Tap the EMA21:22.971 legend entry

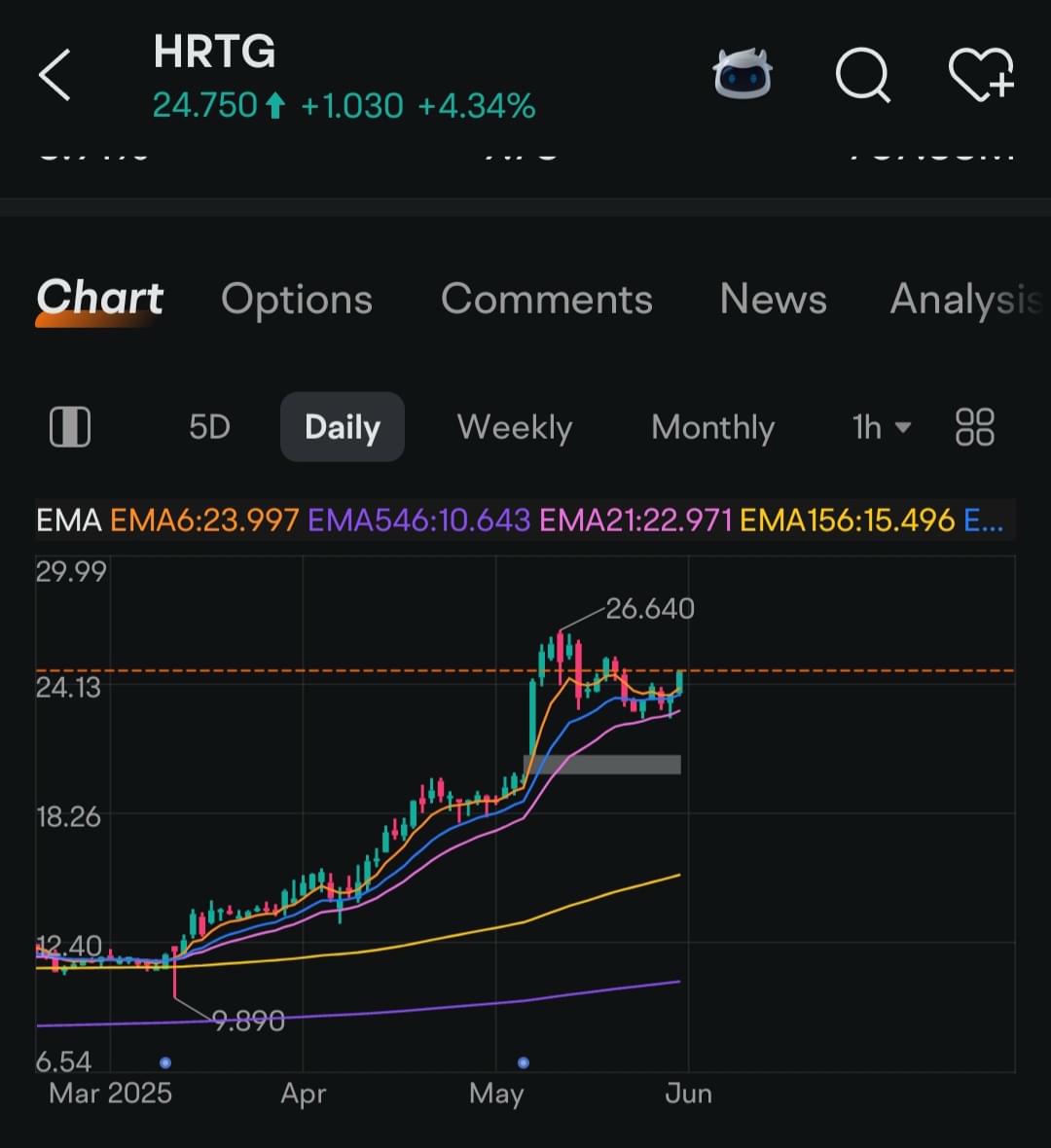tap(635, 520)
